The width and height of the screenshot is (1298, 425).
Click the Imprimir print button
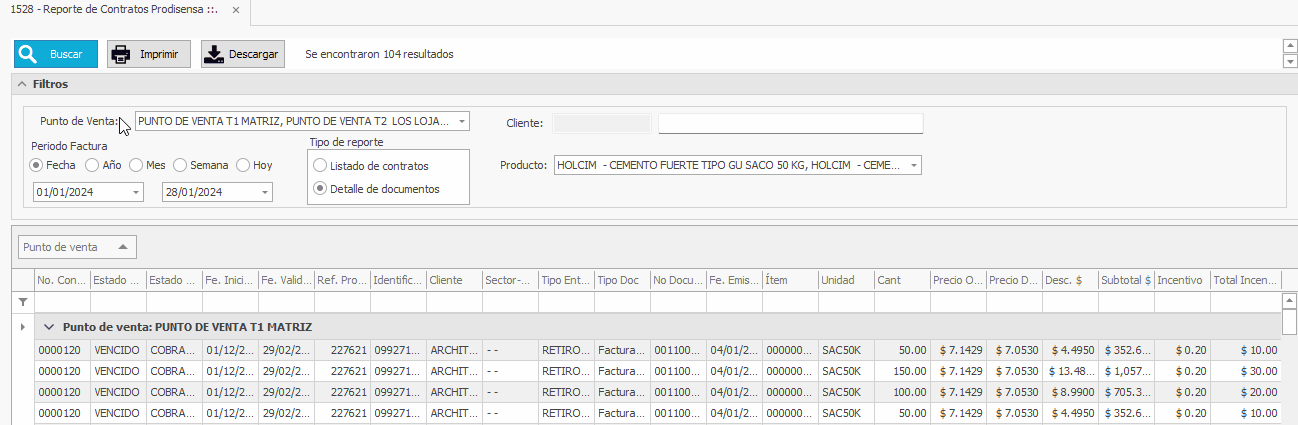click(x=149, y=54)
